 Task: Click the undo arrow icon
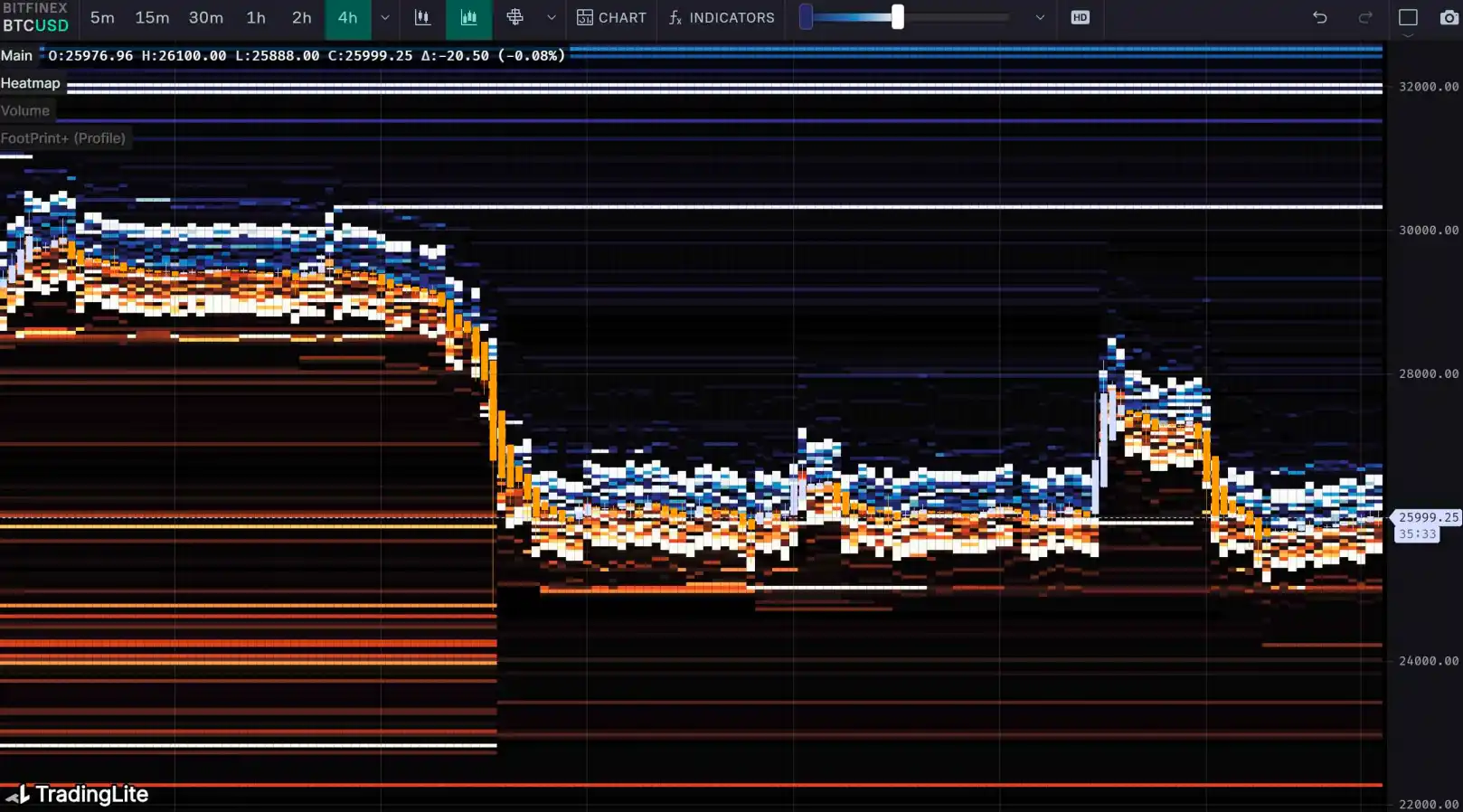tap(1319, 18)
